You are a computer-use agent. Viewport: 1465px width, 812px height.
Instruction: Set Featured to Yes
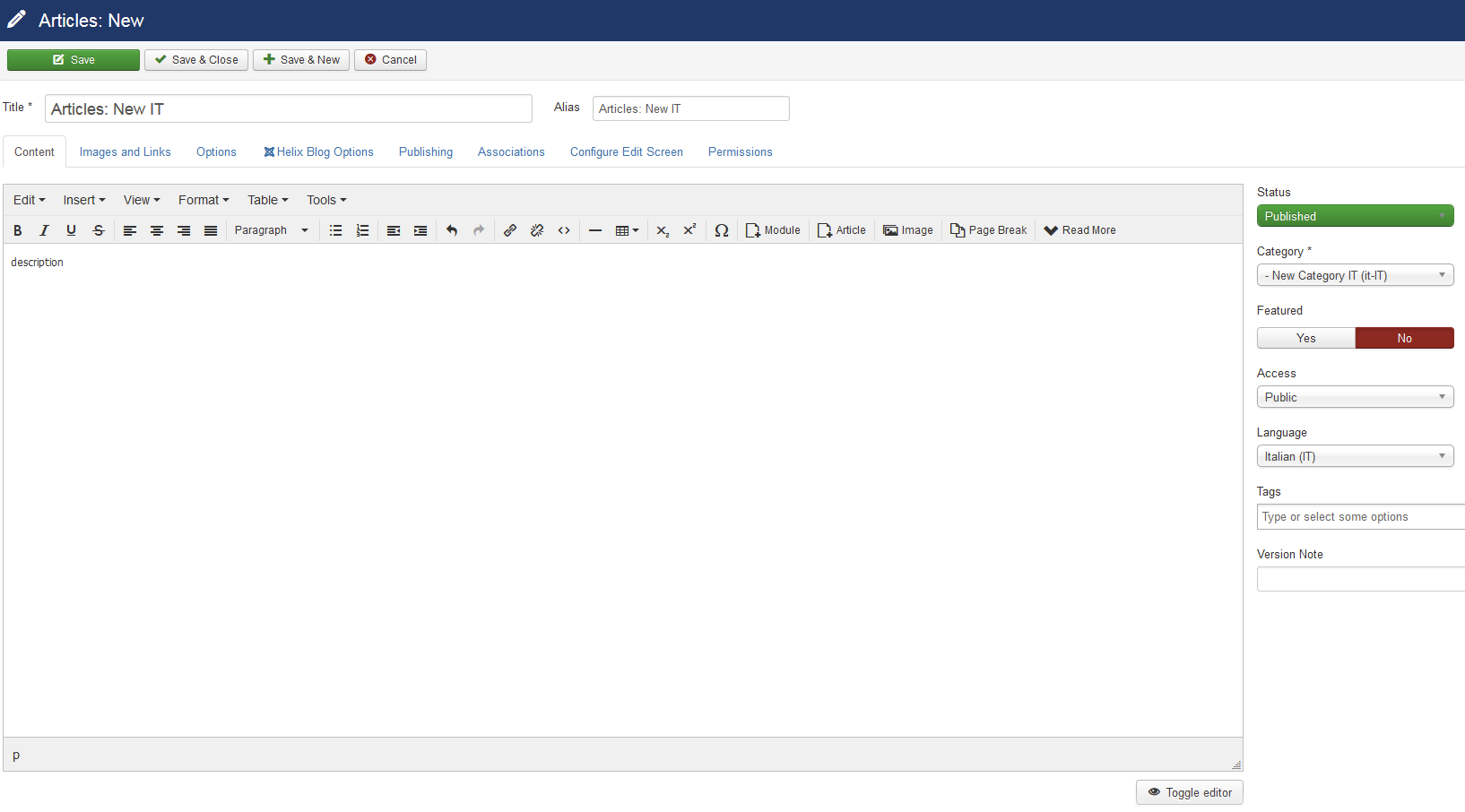(x=1305, y=338)
